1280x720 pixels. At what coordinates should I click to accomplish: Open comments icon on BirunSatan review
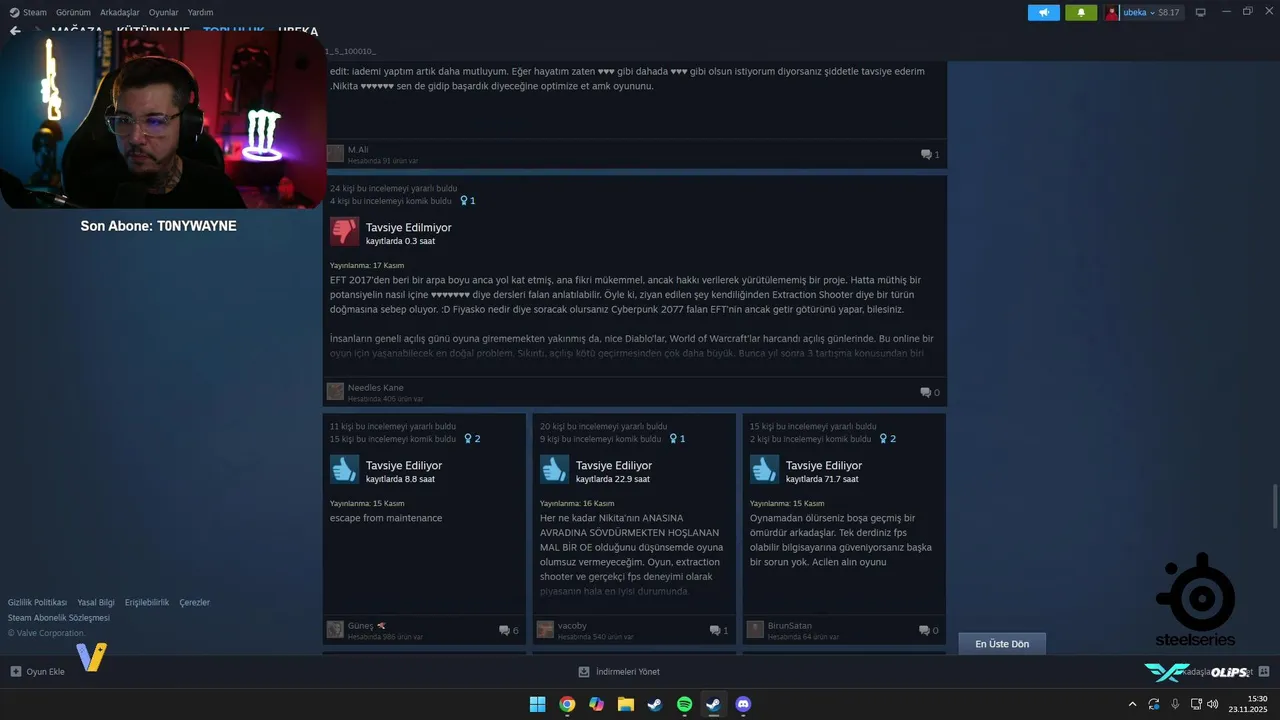tap(925, 630)
